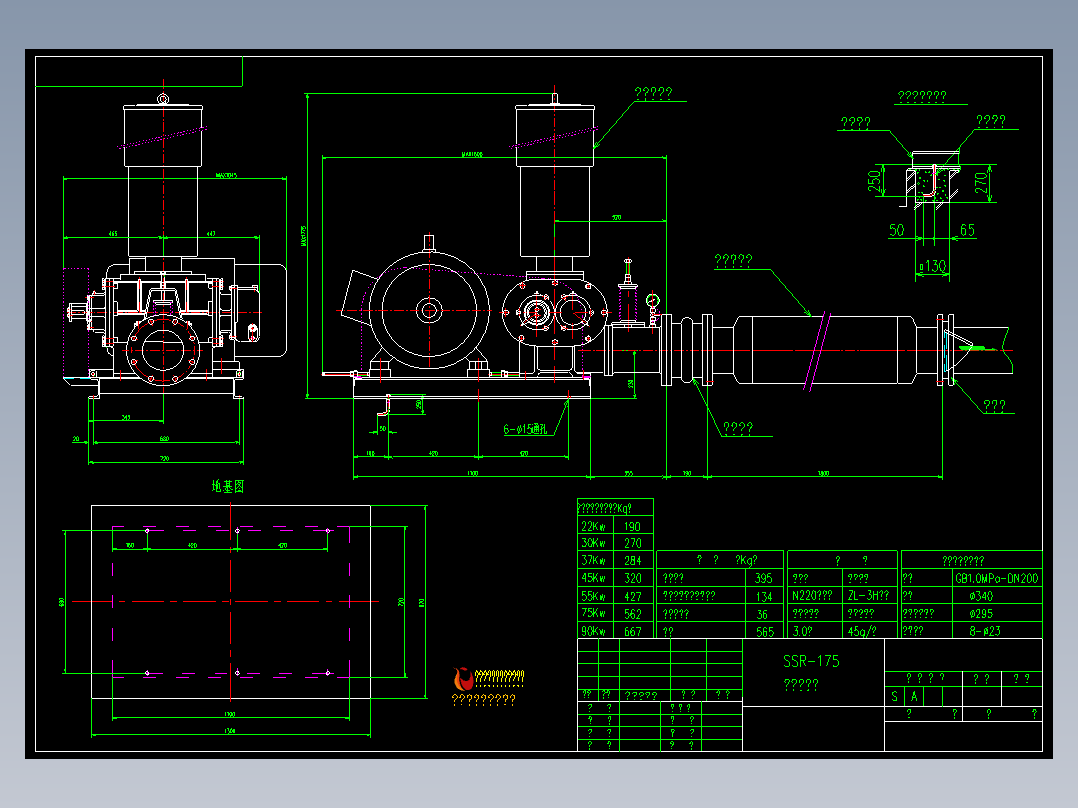This screenshot has height=808, width=1078.
Task: Select the 6-ø15通孔 hole annotation
Action: [x=525, y=429]
